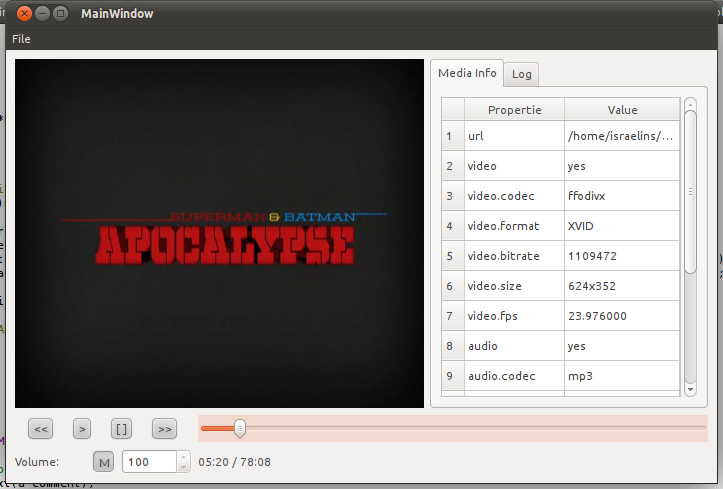Click the vertical scrollbar thumb in table
Image resolution: width=723 pixels, height=489 pixels.
[x=690, y=192]
